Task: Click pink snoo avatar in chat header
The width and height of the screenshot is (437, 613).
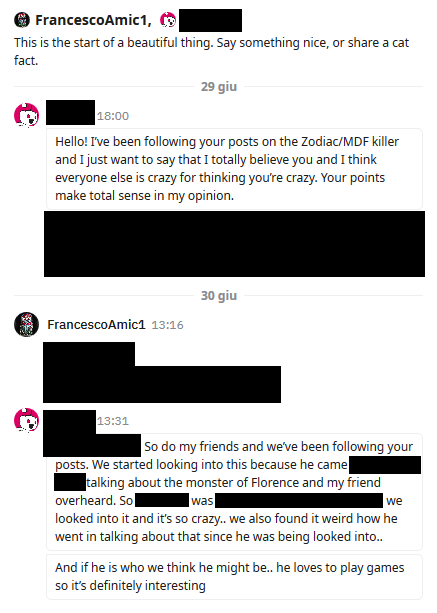Action: [168, 20]
